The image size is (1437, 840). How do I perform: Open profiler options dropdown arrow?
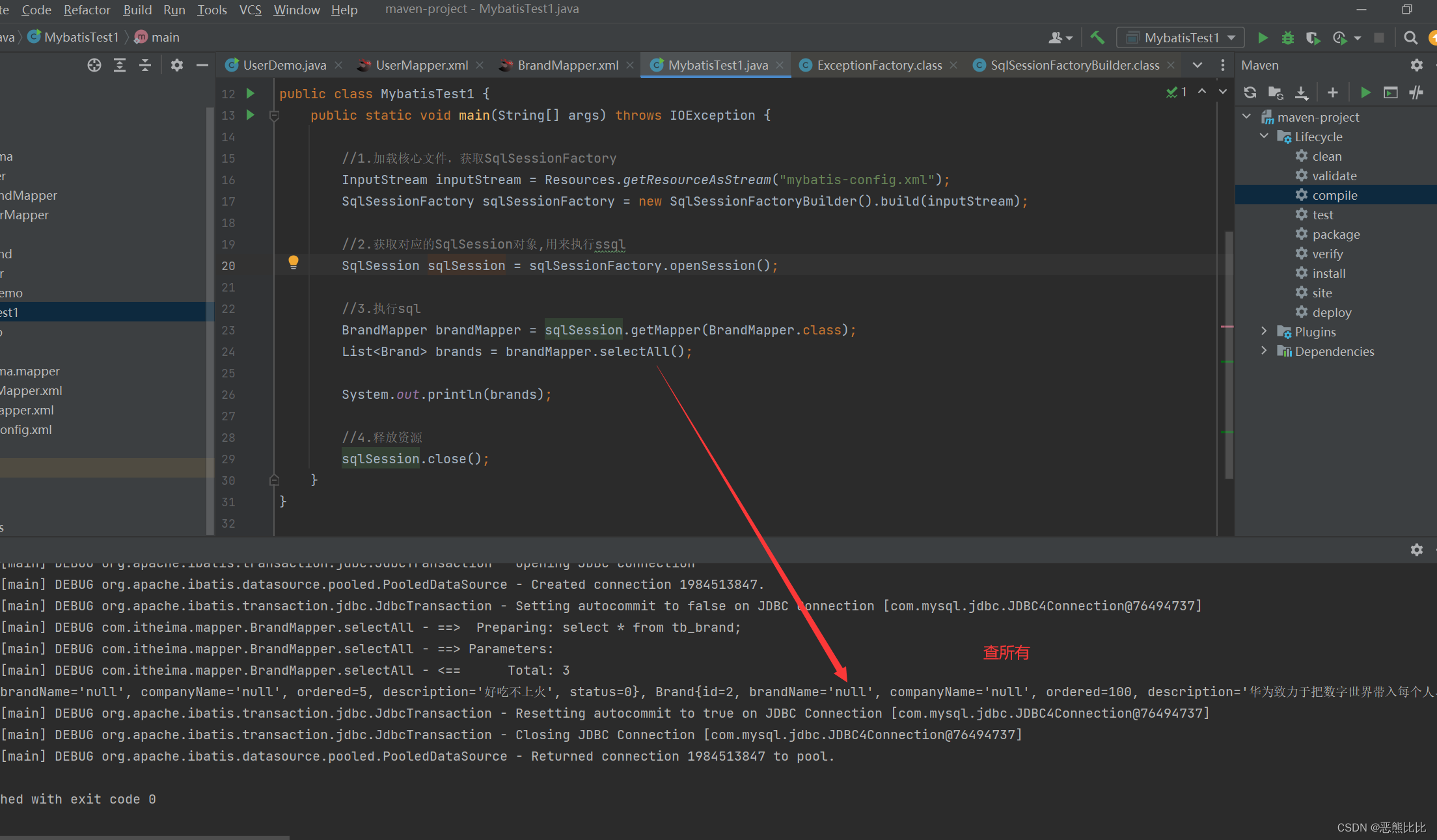1358,38
